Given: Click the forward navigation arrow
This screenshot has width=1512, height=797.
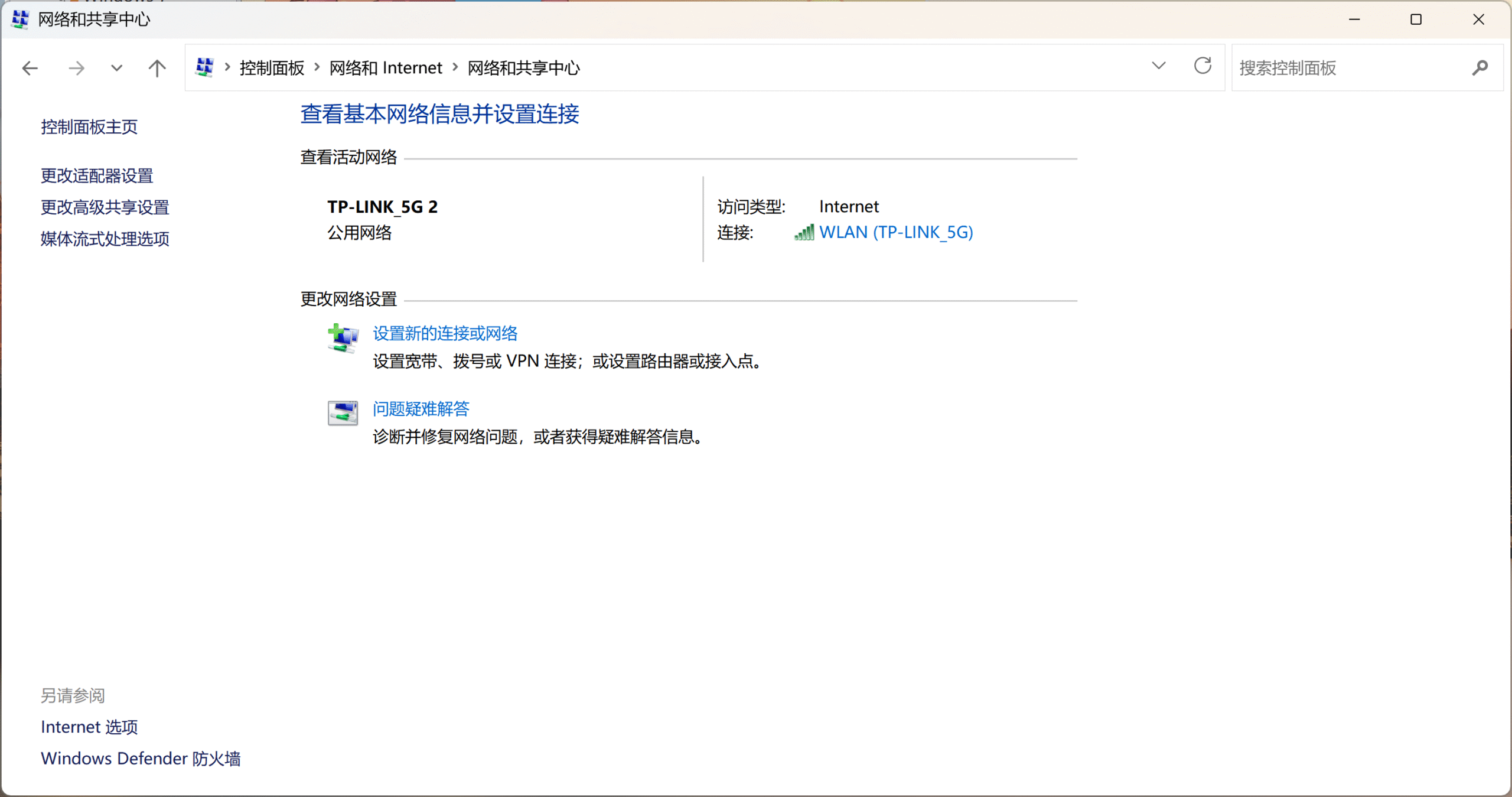Looking at the screenshot, I should [x=76, y=67].
